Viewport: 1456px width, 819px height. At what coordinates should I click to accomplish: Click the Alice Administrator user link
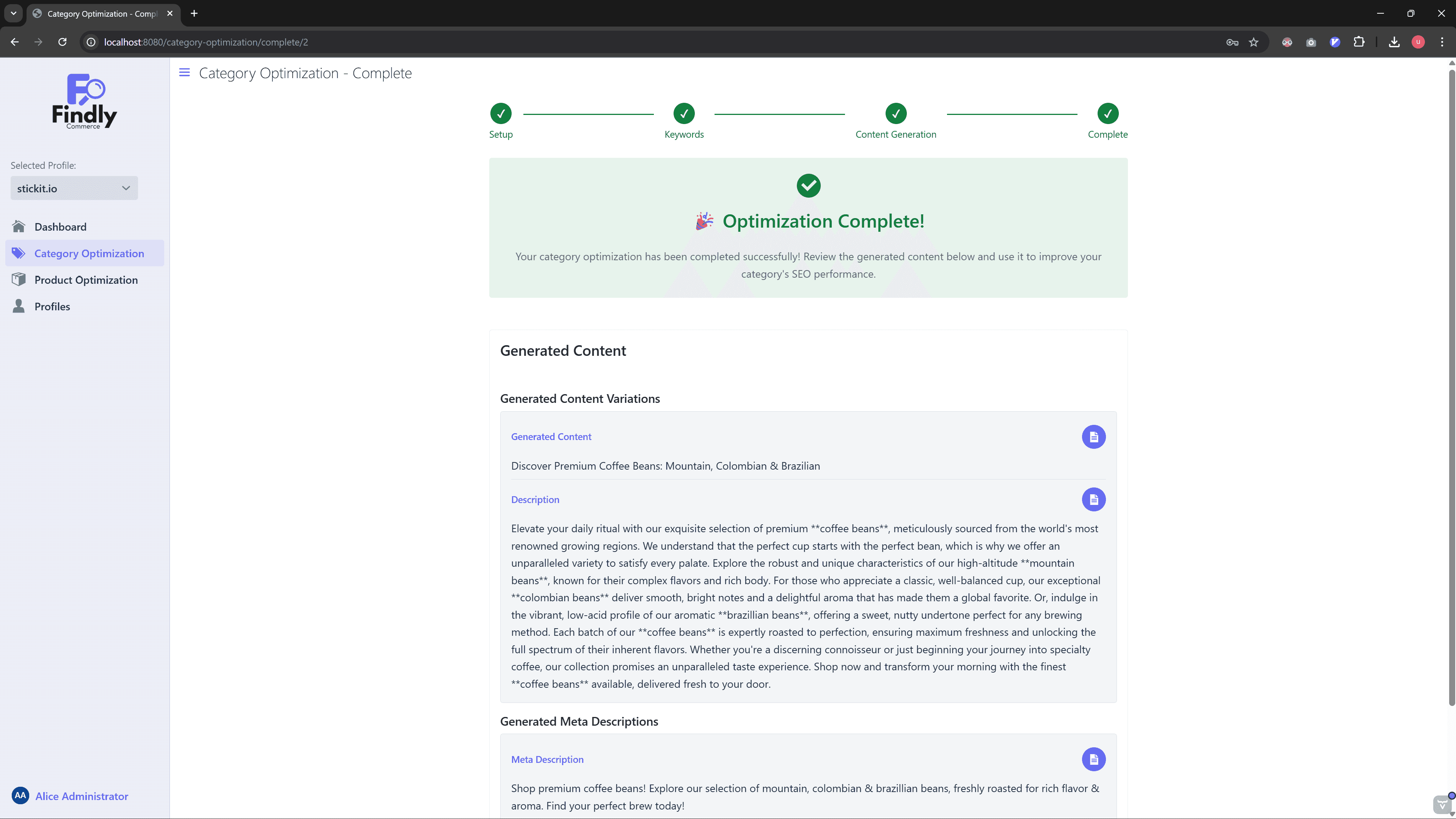point(82,796)
